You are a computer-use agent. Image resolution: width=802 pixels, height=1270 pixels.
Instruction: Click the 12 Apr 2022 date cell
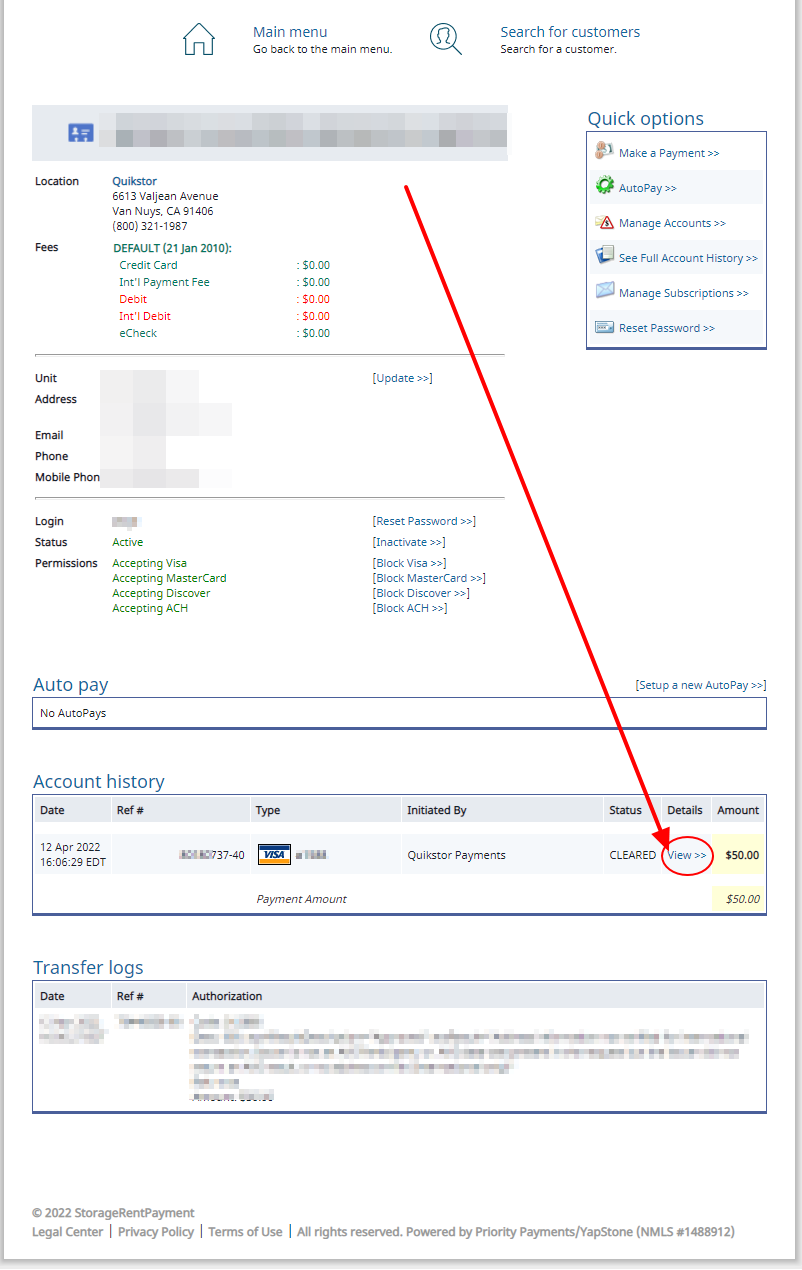[73, 854]
